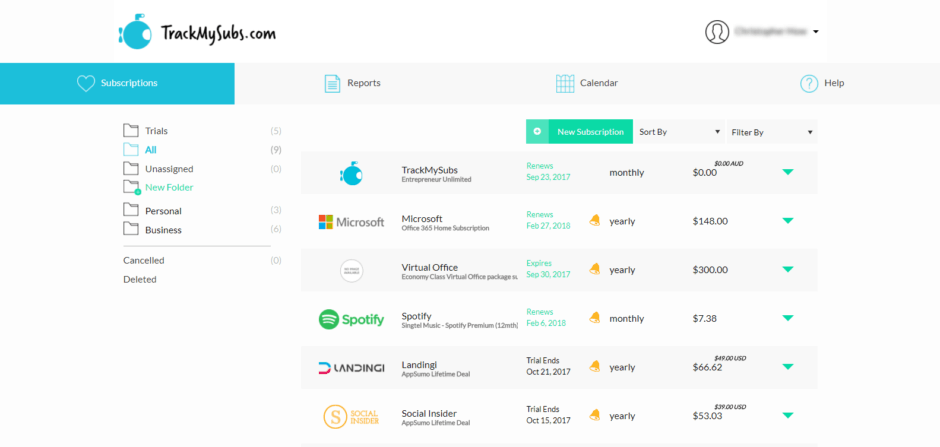Viewport: 940px width, 447px height.
Task: Click the Landingi subscription name
Action: (418, 364)
